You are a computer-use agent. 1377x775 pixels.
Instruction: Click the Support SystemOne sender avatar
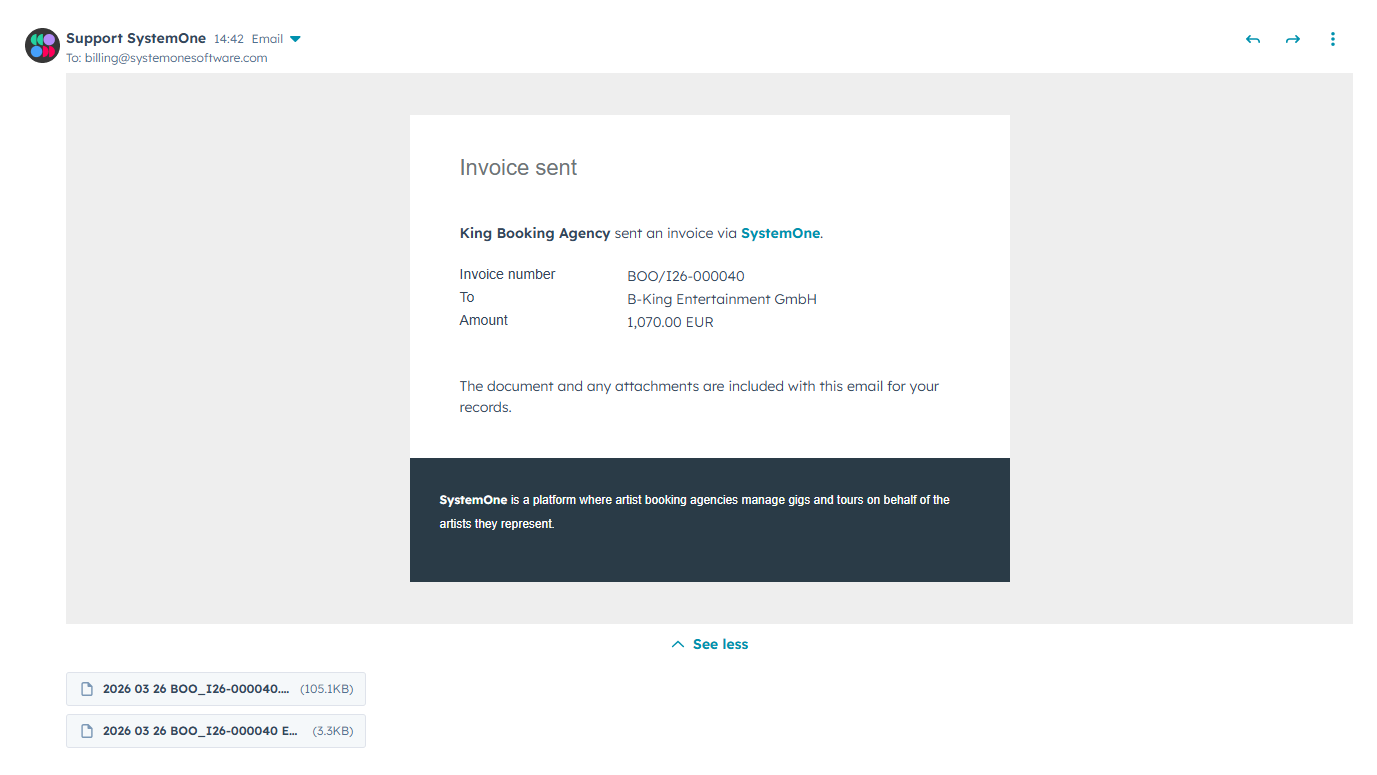pos(42,45)
